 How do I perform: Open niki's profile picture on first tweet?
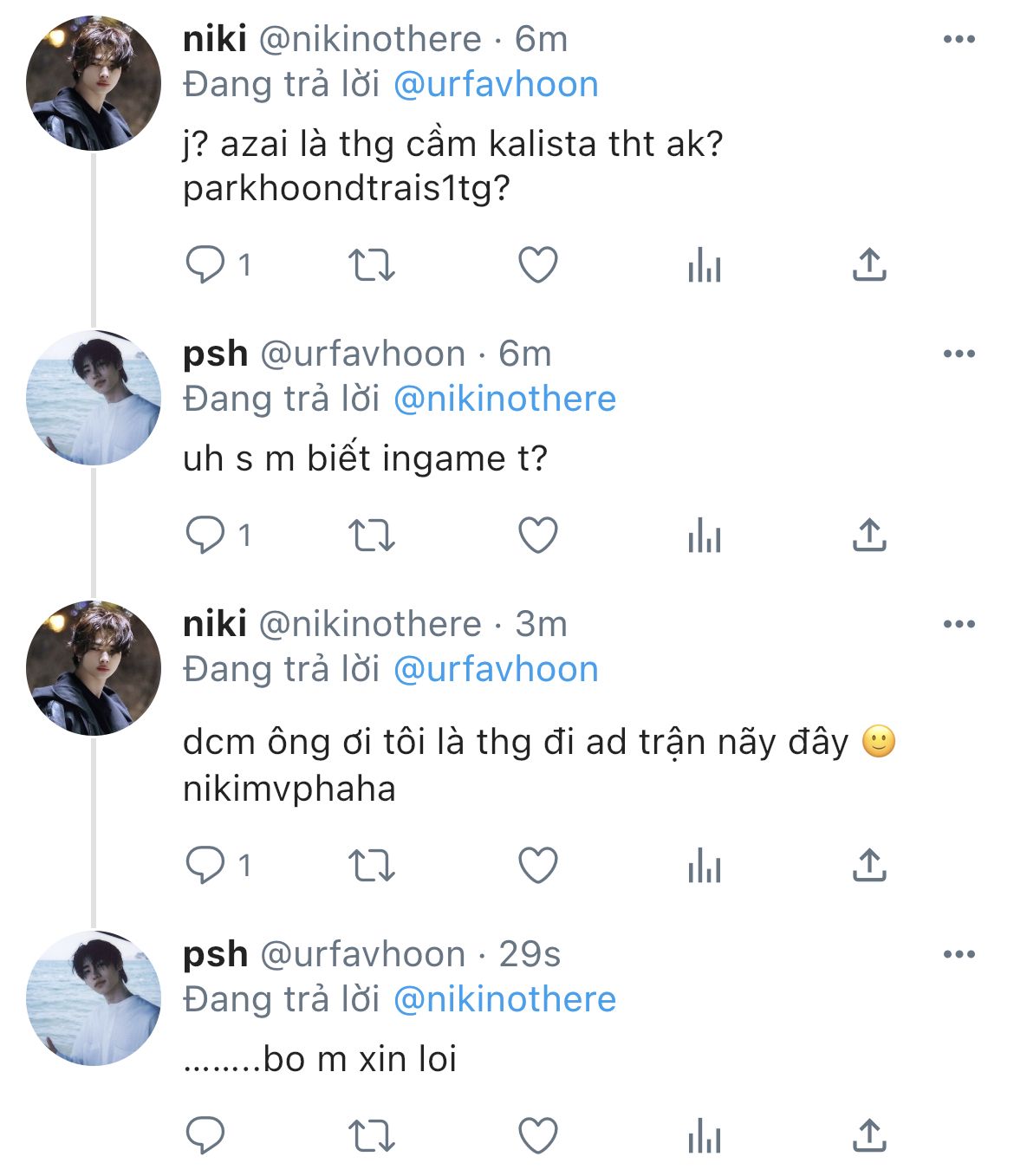pyautogui.click(x=94, y=83)
